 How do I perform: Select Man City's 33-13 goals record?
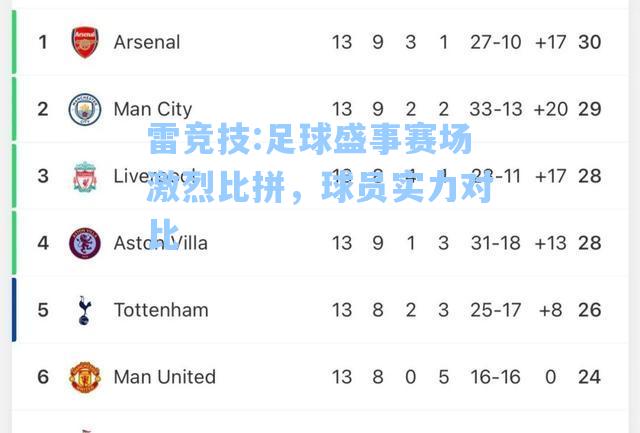click(496, 109)
